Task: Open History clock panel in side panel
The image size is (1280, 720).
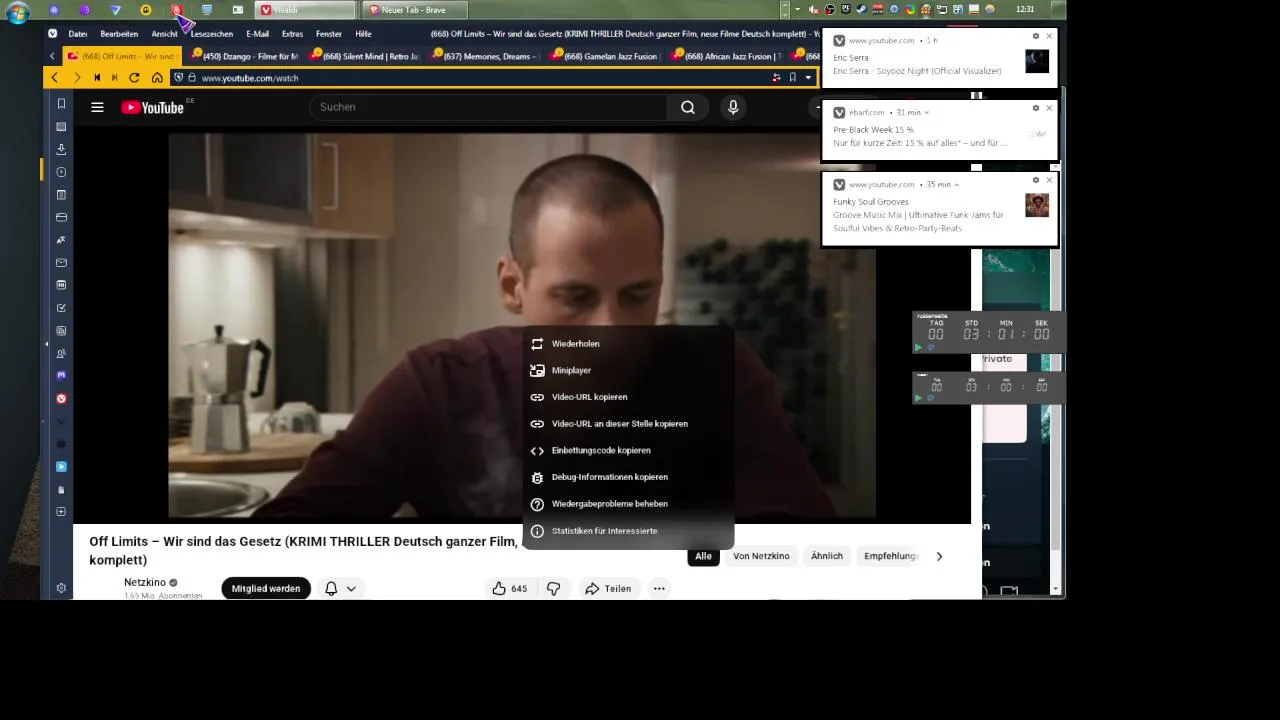Action: tap(61, 172)
